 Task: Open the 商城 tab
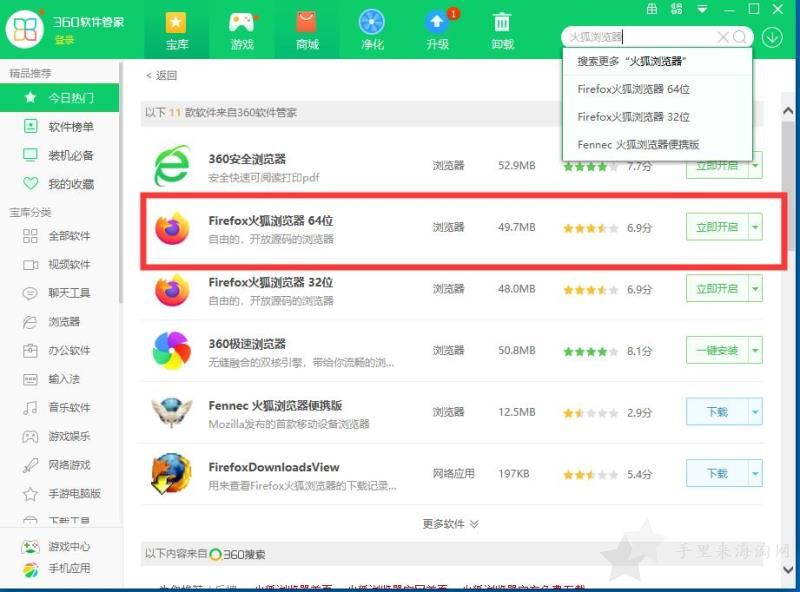pos(307,31)
